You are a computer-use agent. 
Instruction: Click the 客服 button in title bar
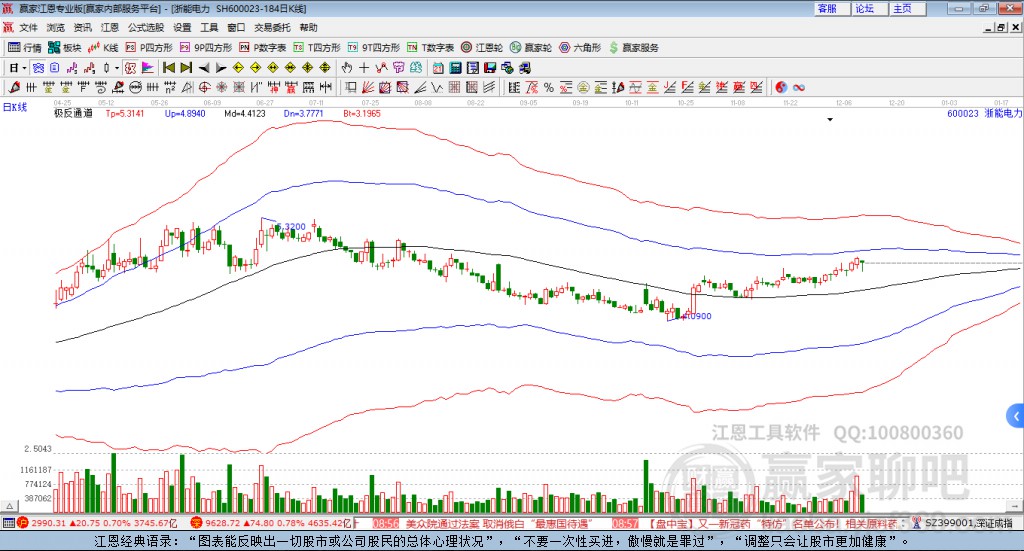coord(832,8)
